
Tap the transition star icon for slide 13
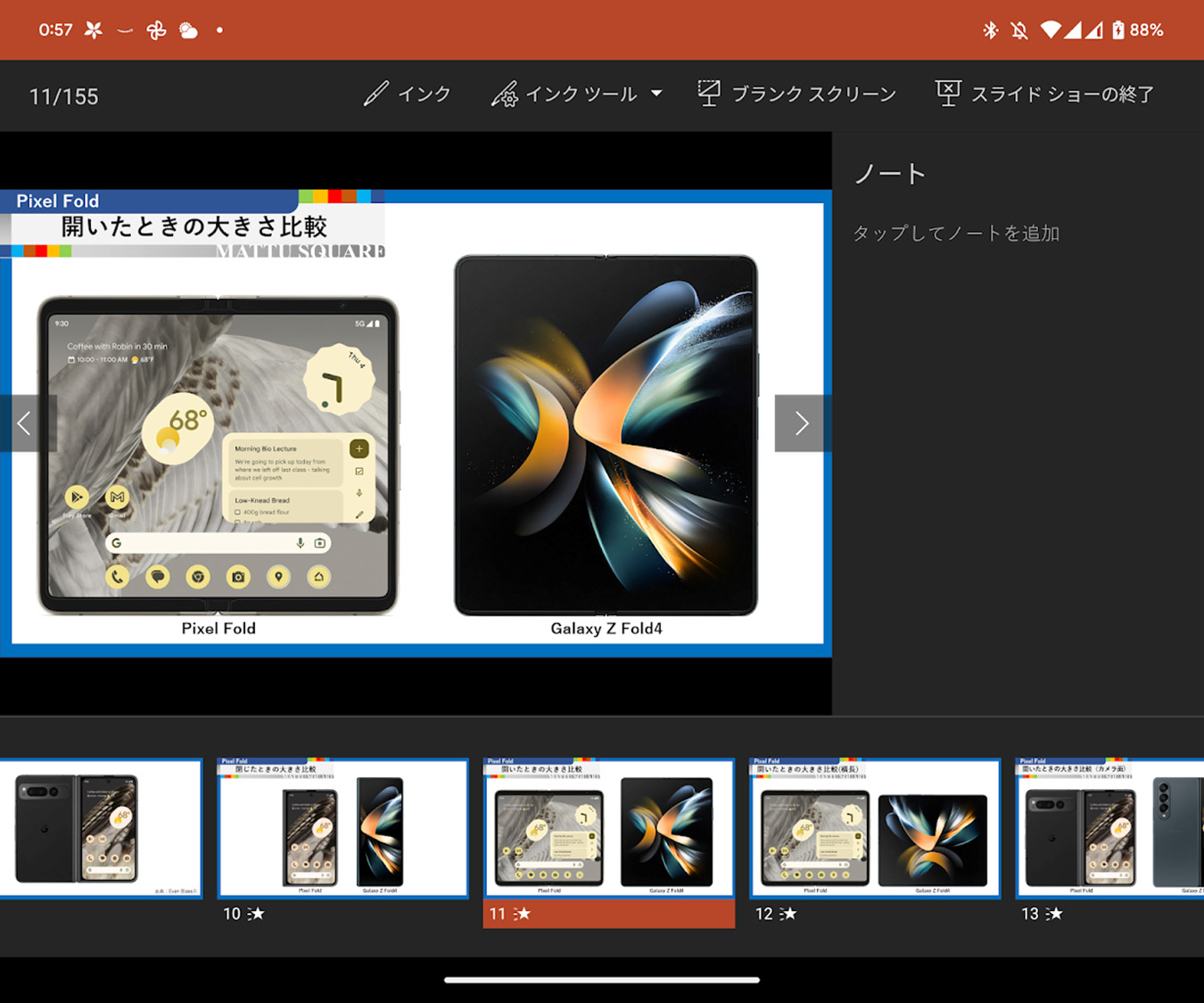click(x=1053, y=914)
